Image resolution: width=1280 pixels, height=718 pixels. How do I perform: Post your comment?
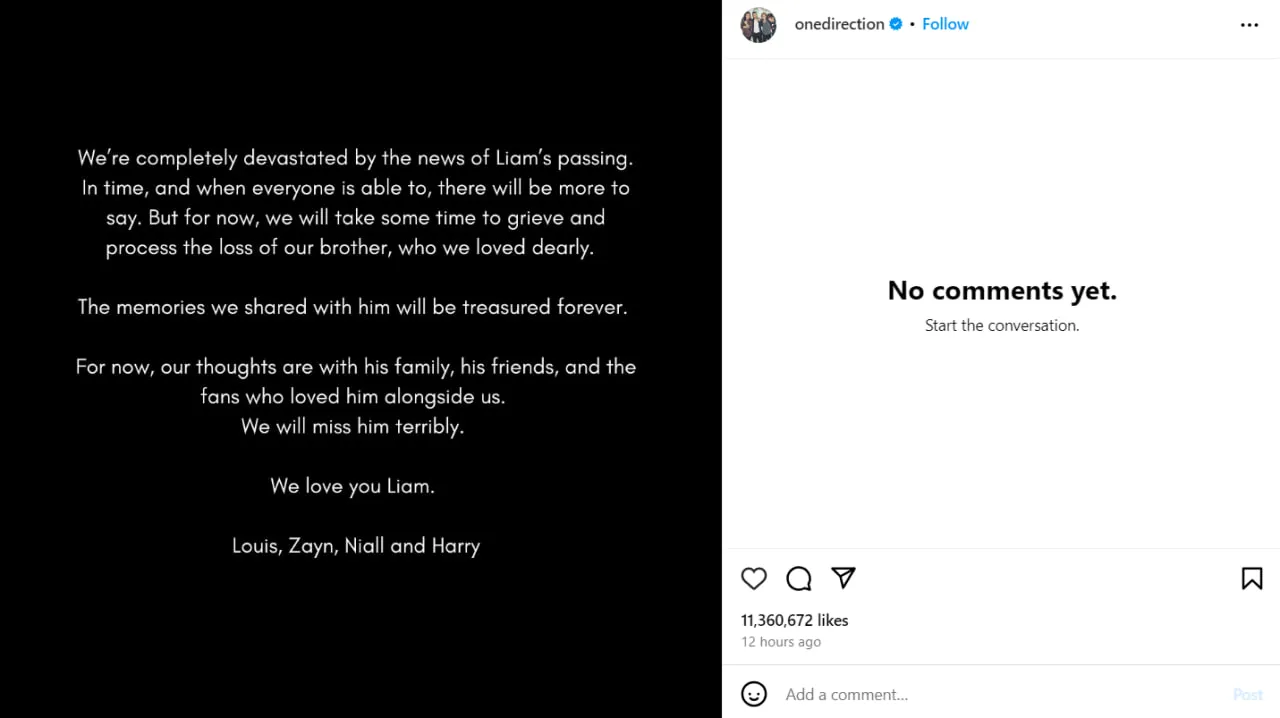click(1247, 693)
